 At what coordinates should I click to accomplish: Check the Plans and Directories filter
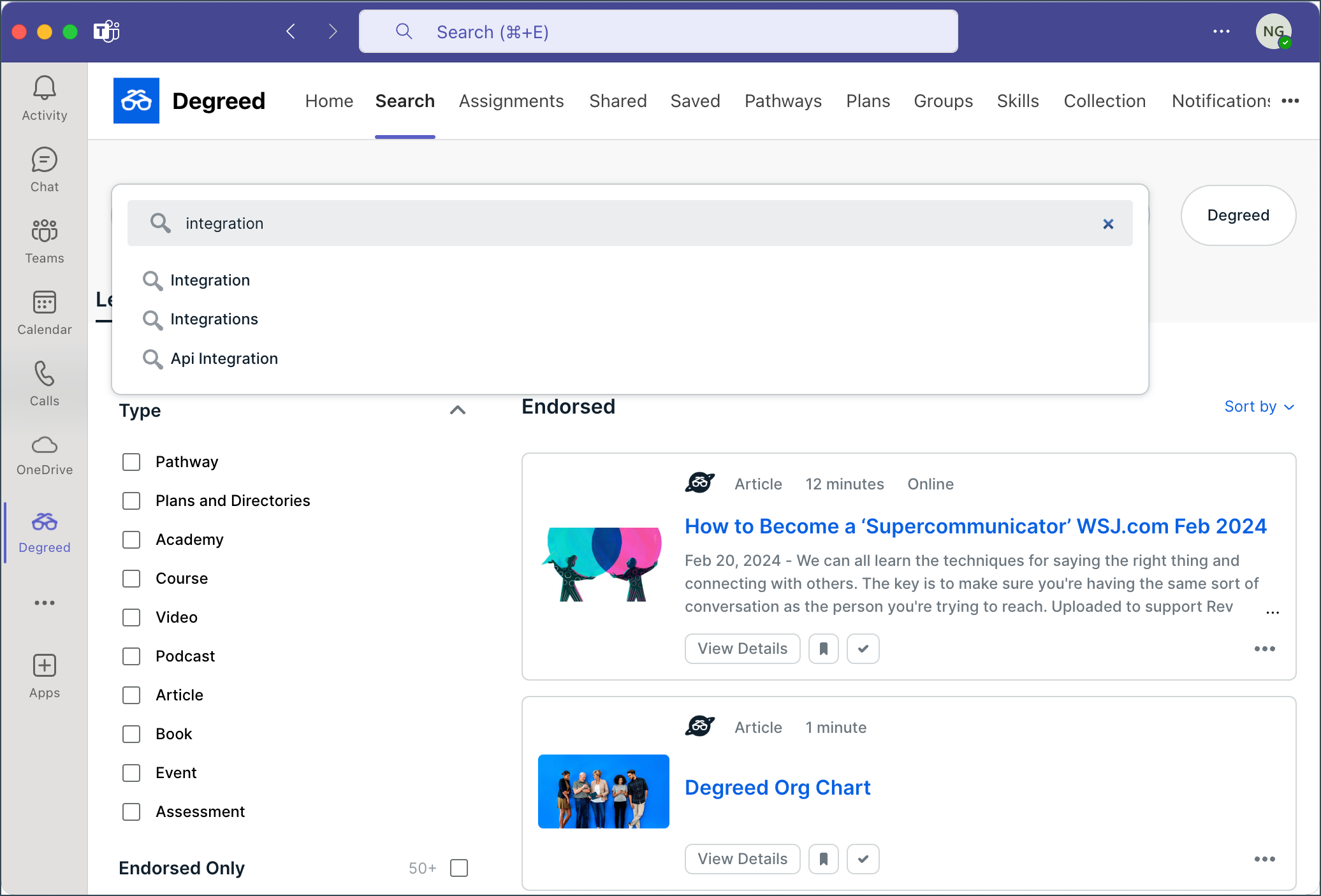pos(131,501)
